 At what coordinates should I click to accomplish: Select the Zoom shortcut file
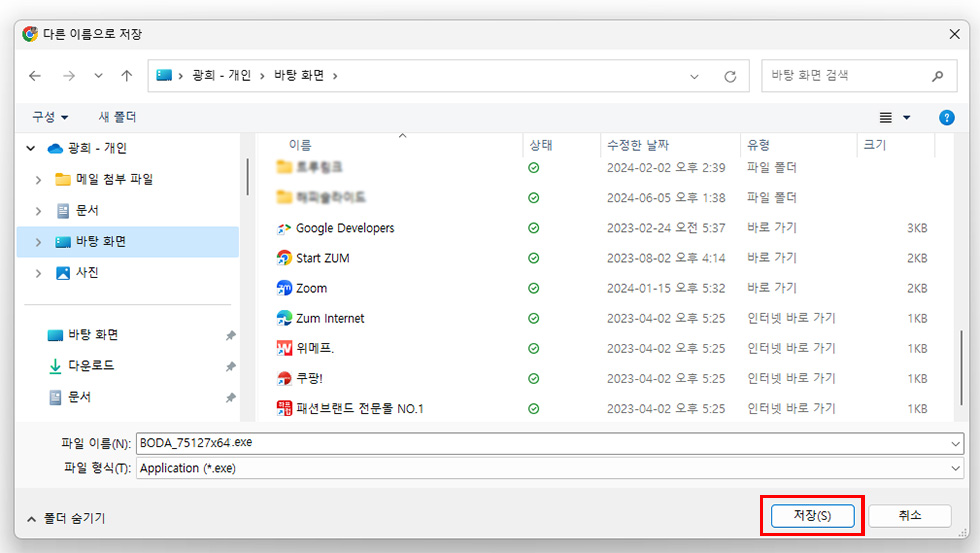click(311, 288)
